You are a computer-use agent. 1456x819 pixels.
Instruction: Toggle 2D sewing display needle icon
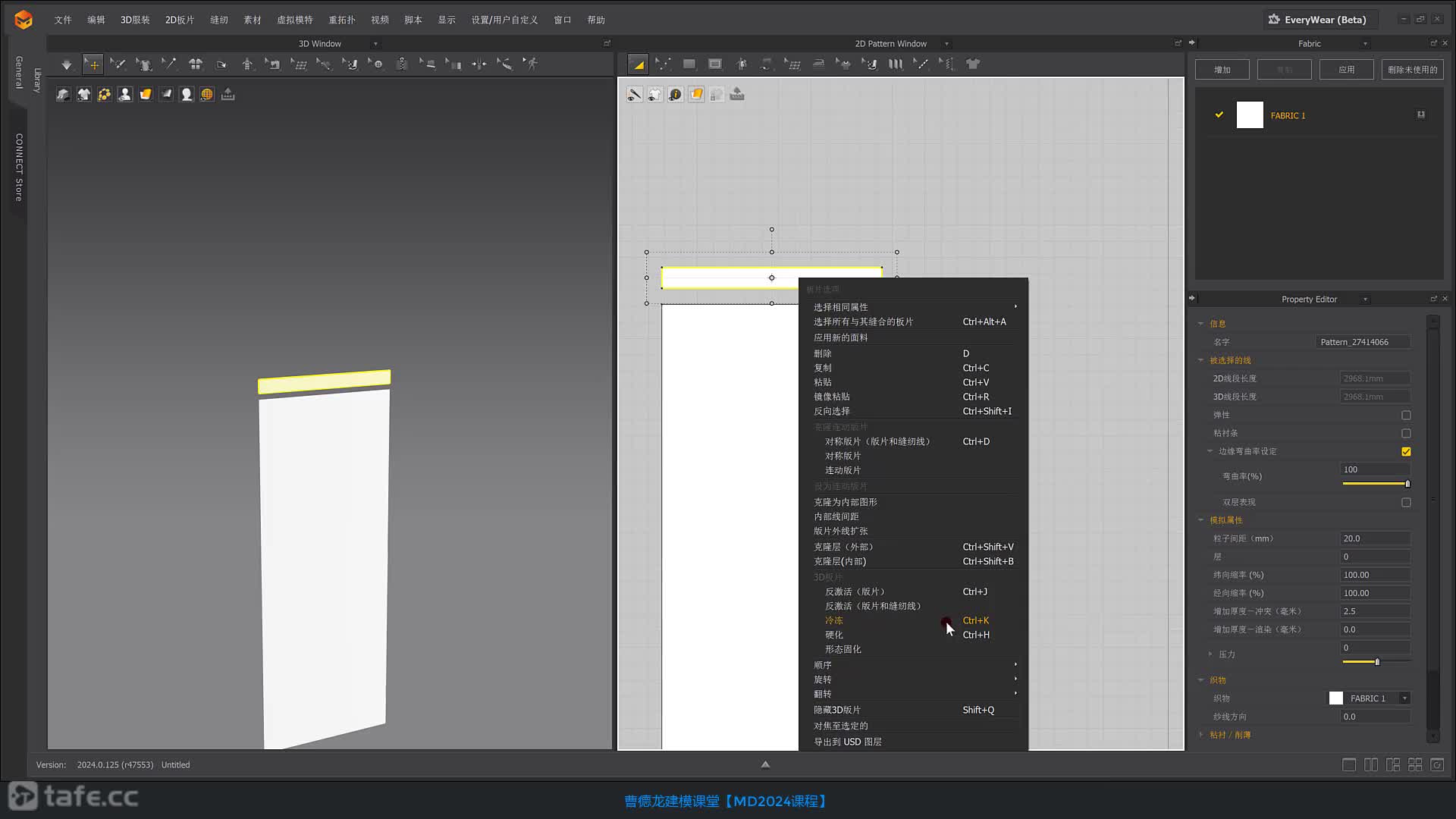(x=635, y=94)
